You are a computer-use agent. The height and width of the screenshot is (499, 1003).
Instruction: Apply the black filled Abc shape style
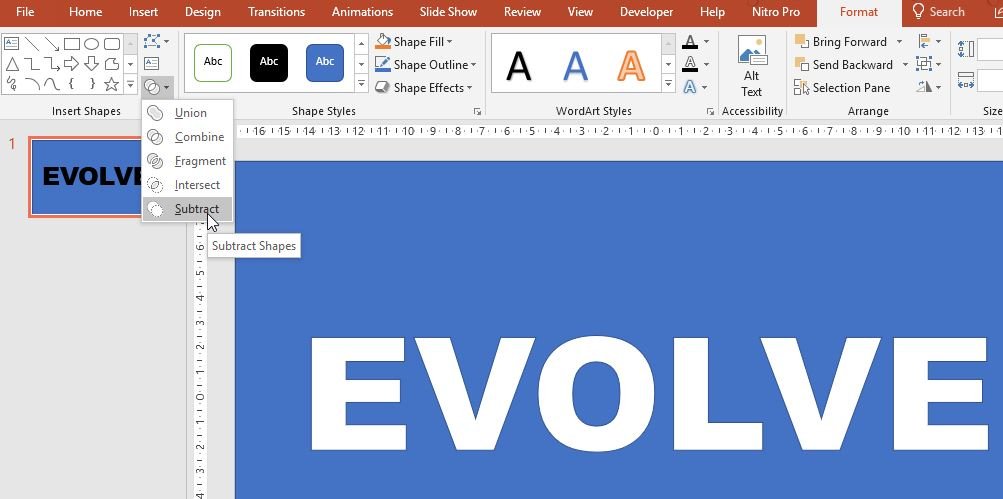click(269, 62)
